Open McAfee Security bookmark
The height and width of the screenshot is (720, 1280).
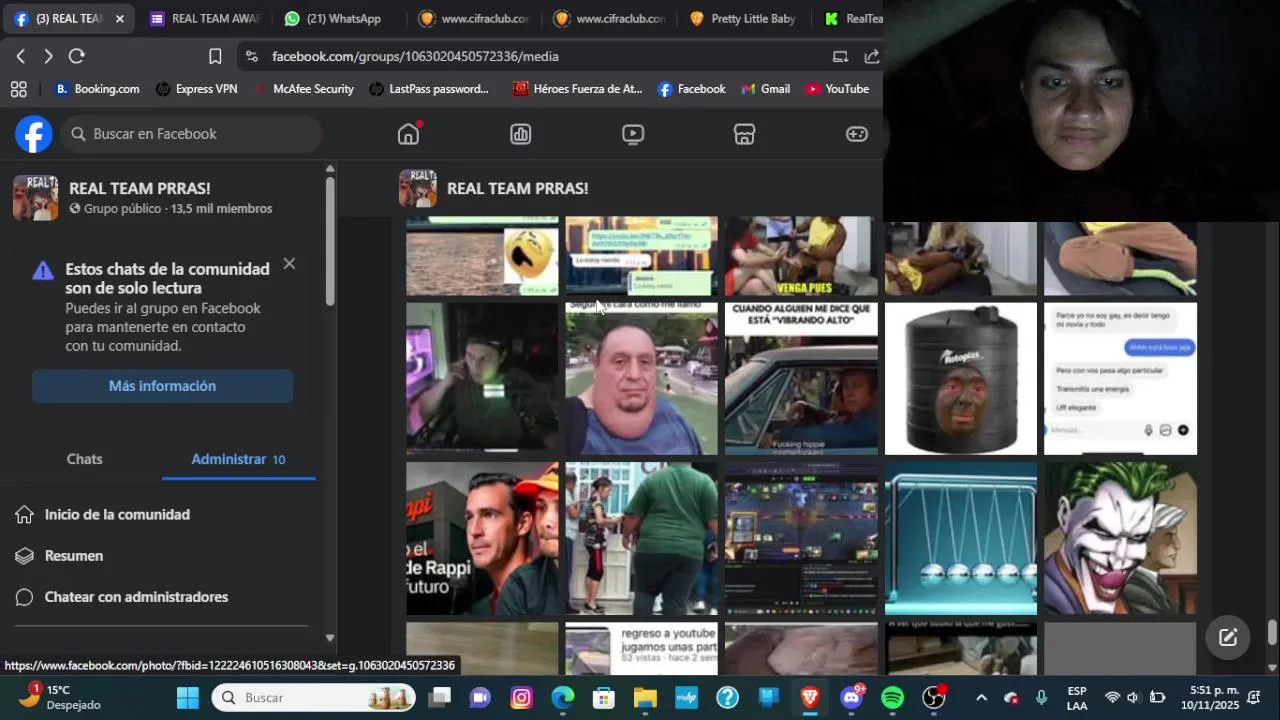click(x=302, y=89)
